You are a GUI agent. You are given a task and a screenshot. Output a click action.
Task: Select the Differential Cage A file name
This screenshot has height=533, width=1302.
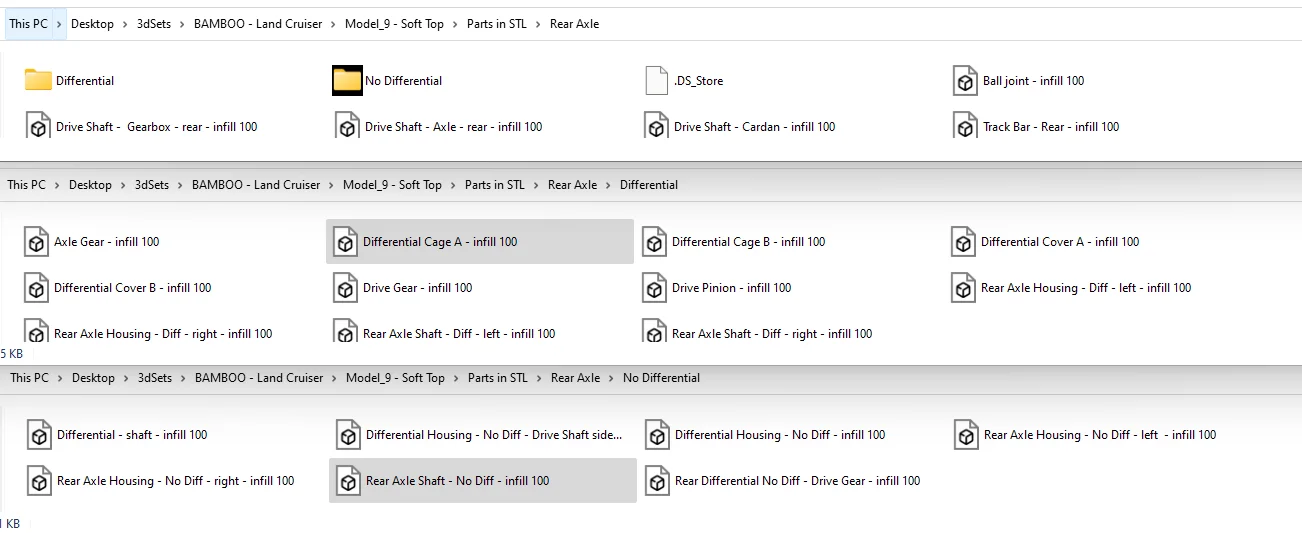439,242
